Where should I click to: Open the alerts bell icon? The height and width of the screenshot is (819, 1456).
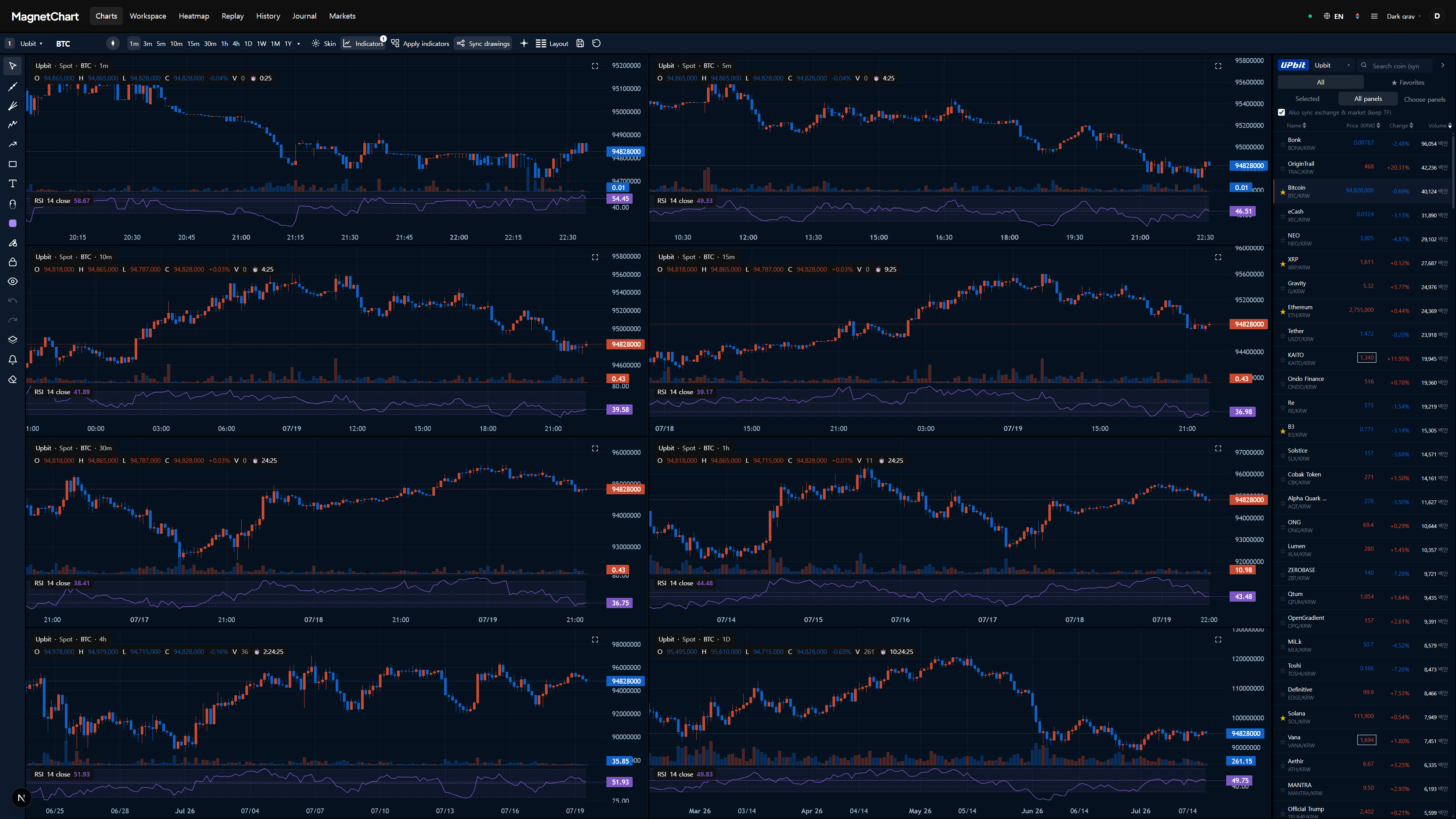point(13,360)
